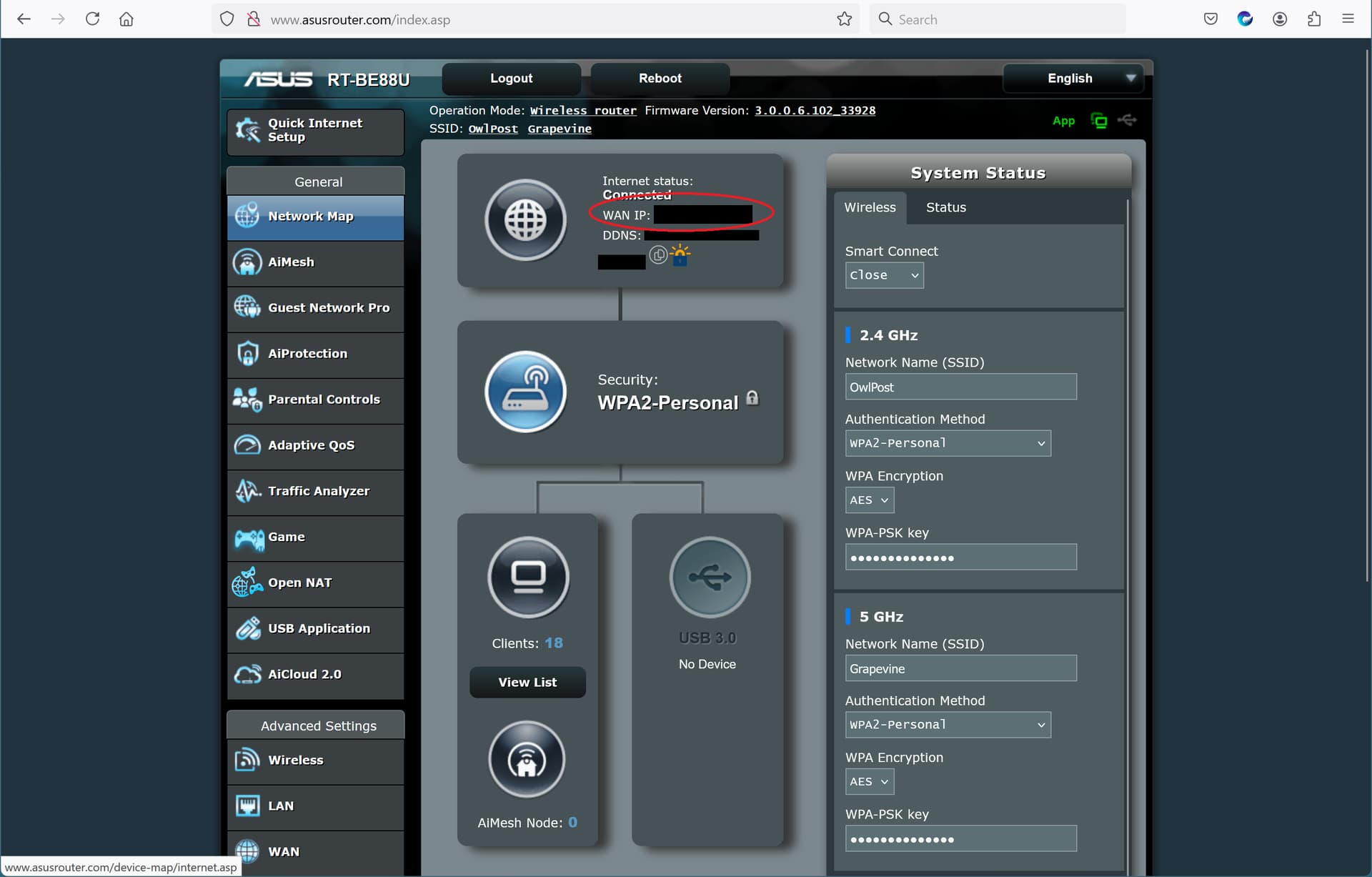Image resolution: width=1372 pixels, height=877 pixels.
Task: Open 2.4 GHz WPA Encryption dropdown
Action: pos(869,500)
